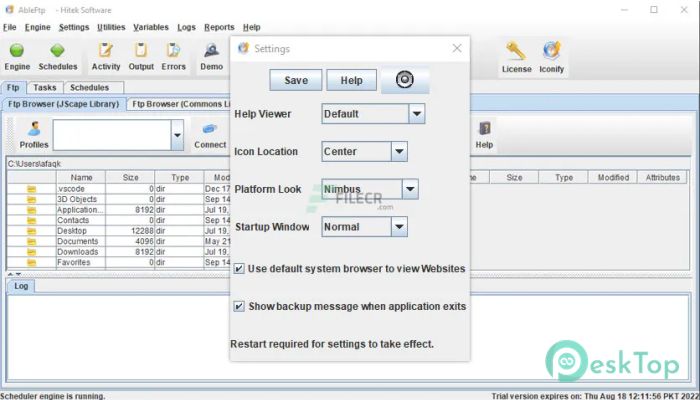Screen dimensions: 700x400
Task: Click the 12288 size cell for Desktop
Action: point(130,231)
